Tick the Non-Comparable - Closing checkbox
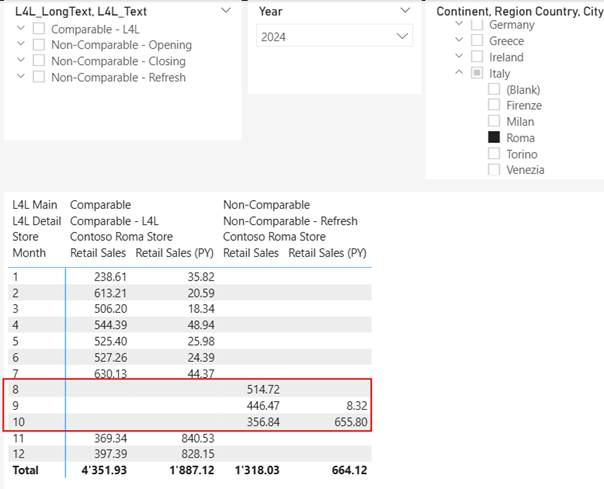This screenshot has width=604, height=489. (39, 61)
